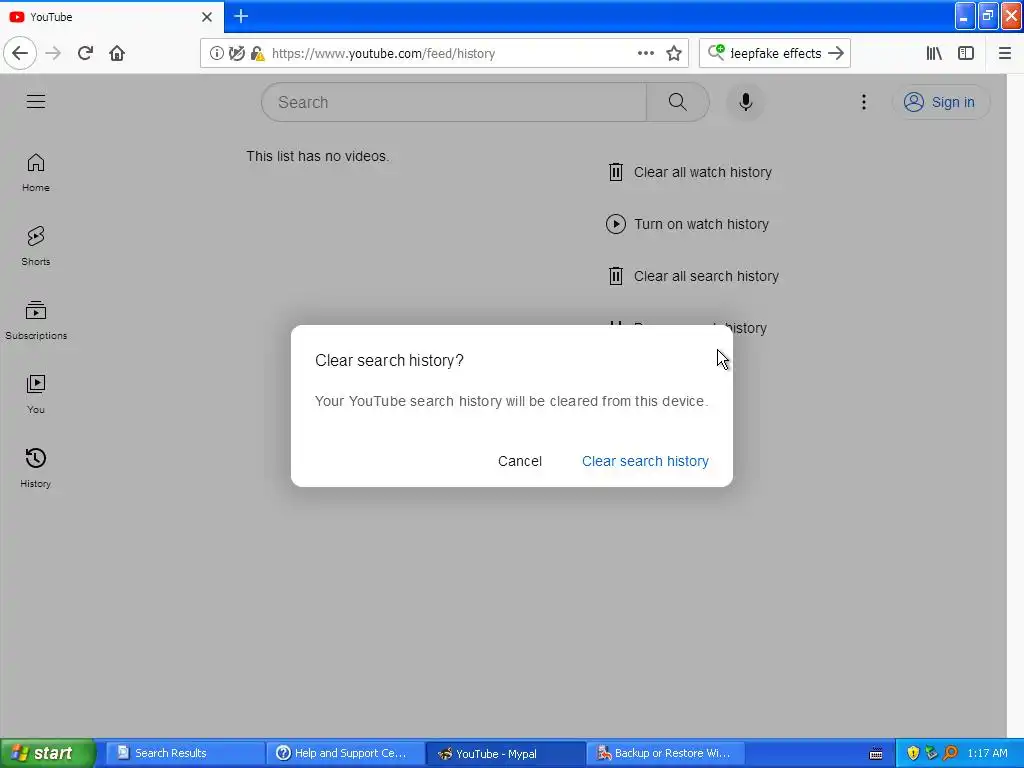Open the browser Library icon
The width and height of the screenshot is (1024, 768).
(x=934, y=53)
